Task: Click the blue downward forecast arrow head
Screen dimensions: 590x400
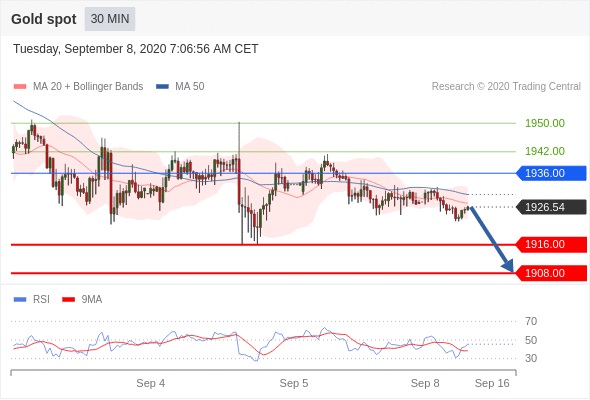Action: 508,266
